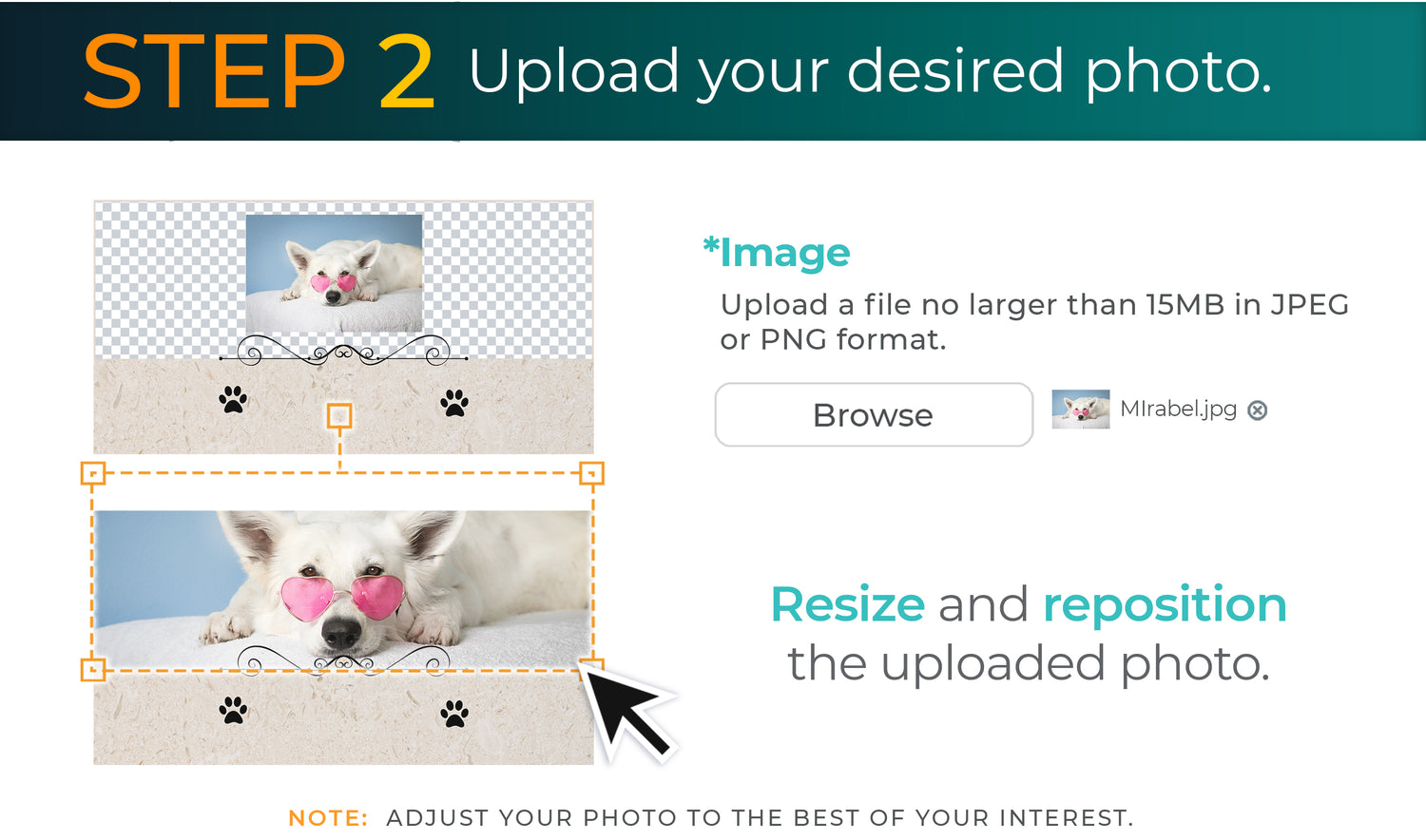Click the upper-left paw print in top preview

click(233, 400)
